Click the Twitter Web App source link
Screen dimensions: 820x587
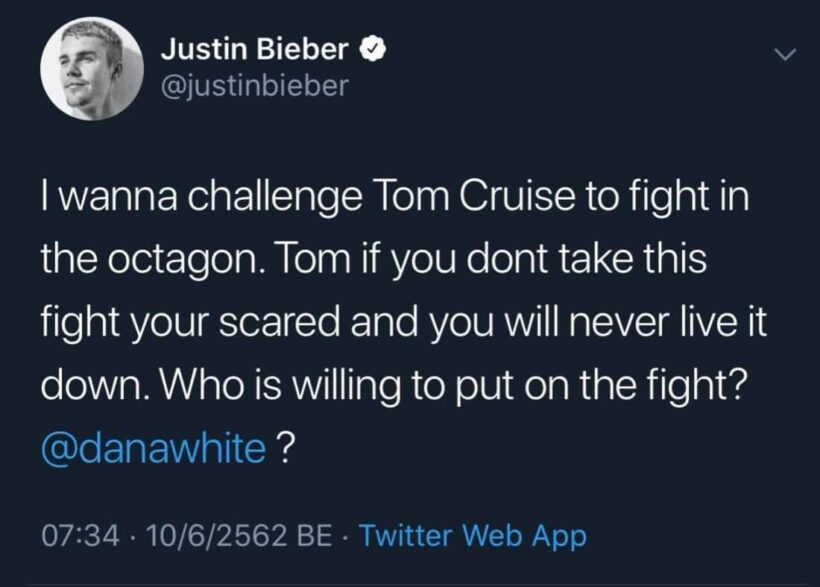click(x=473, y=535)
